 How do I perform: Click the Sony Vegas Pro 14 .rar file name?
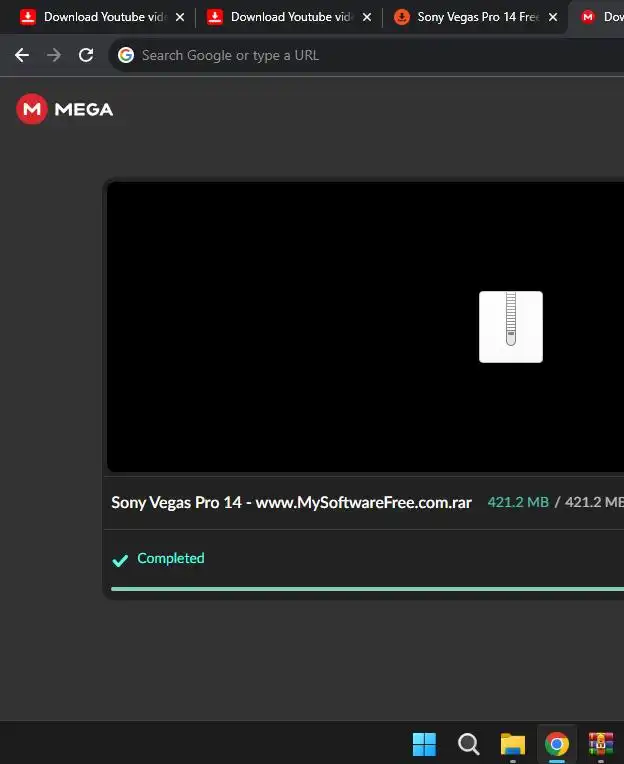coord(291,502)
